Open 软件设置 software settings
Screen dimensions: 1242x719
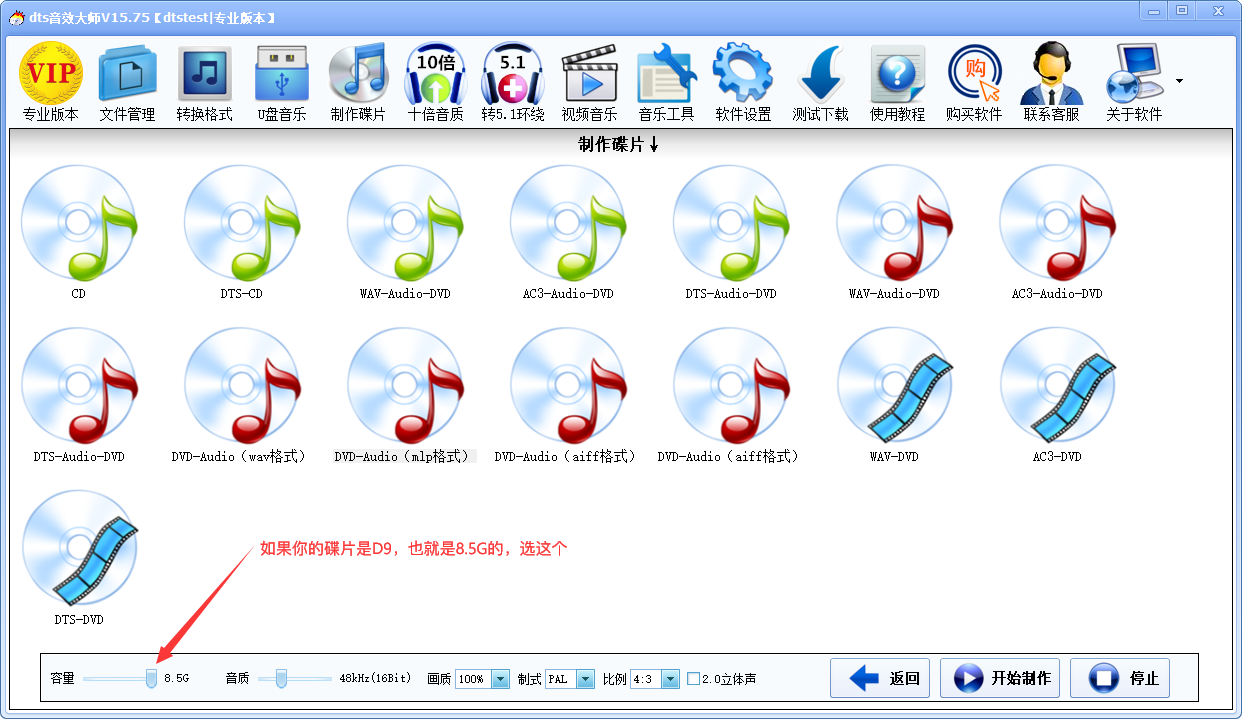(x=742, y=80)
